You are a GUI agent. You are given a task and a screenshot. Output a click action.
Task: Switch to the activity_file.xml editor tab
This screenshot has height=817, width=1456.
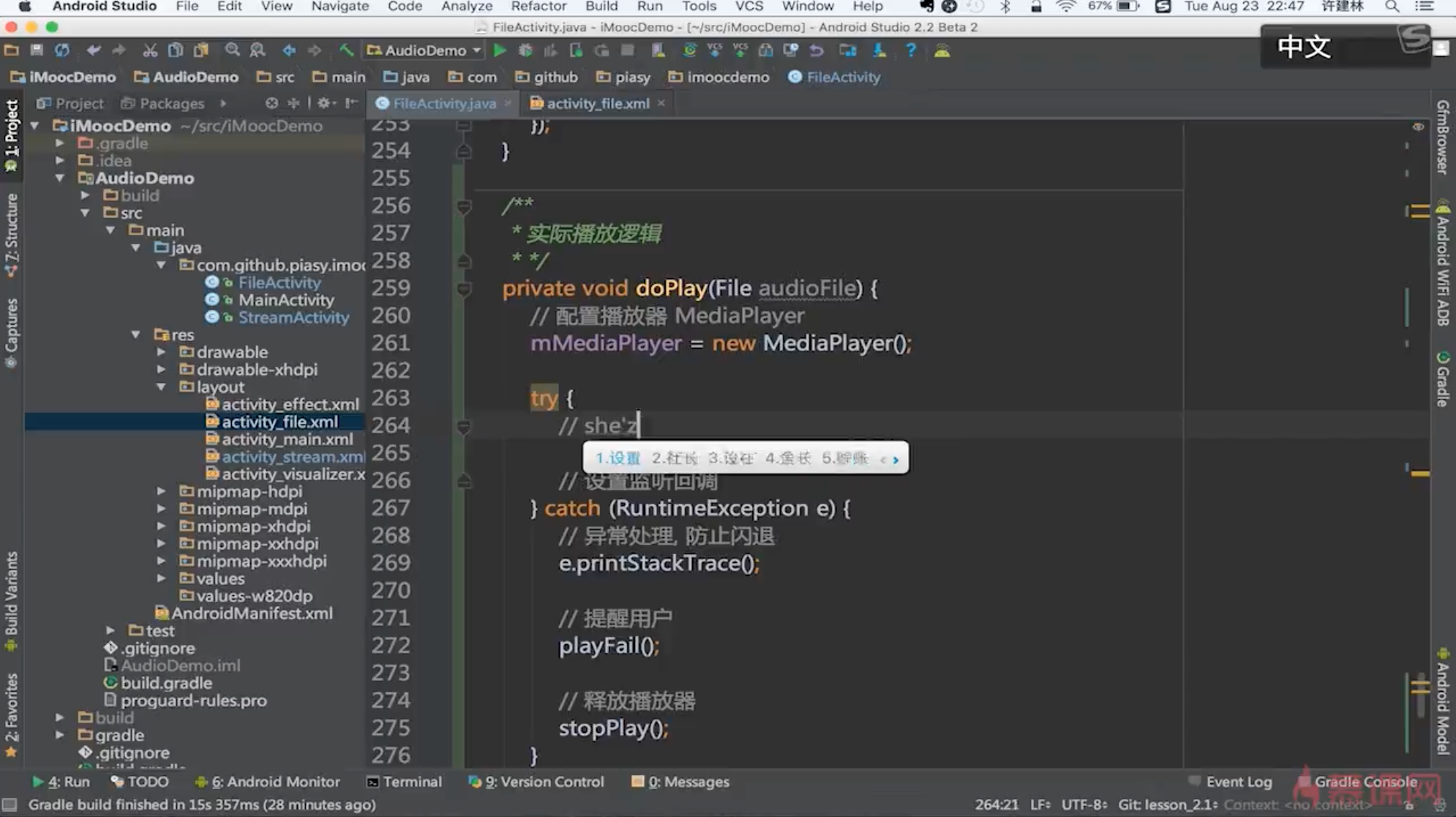coord(597,103)
